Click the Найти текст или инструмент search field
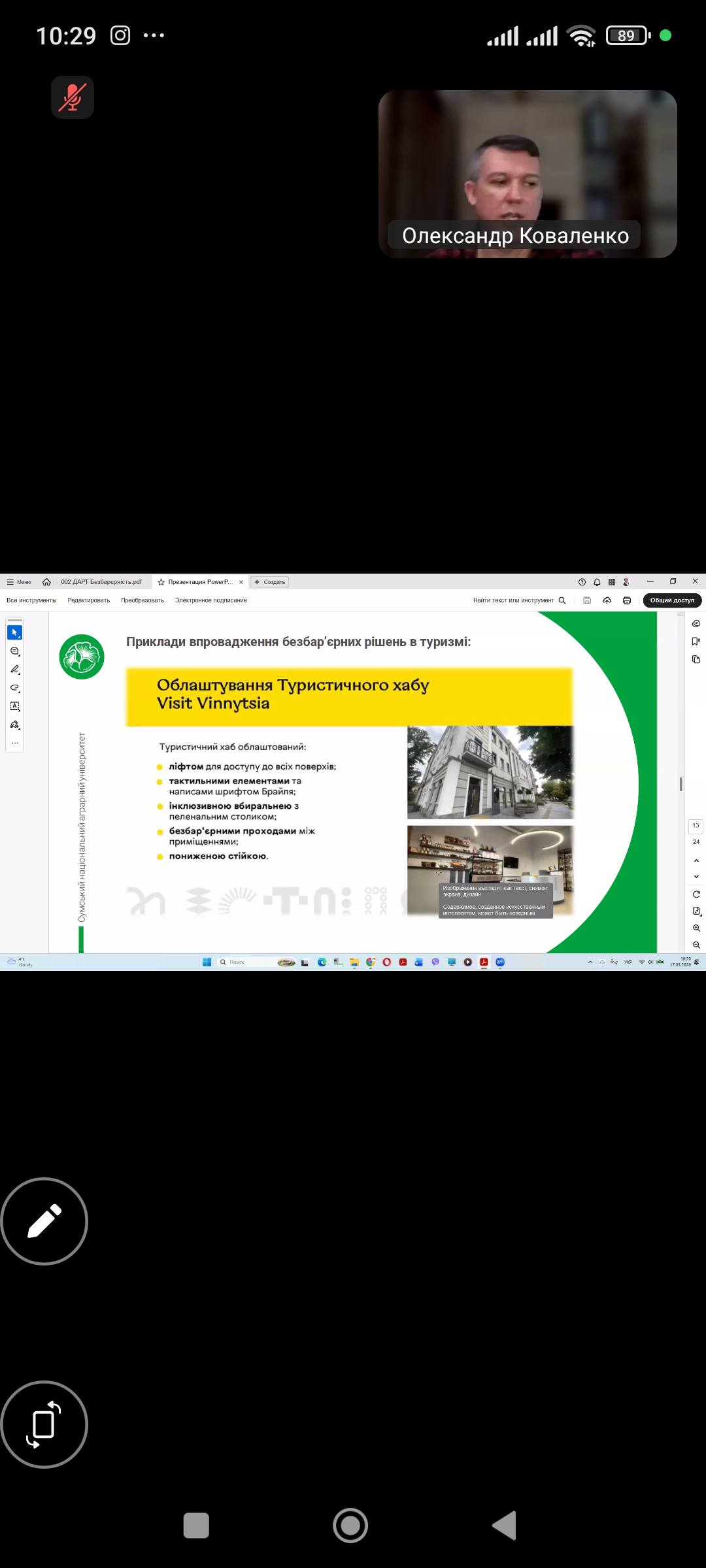 (513, 600)
